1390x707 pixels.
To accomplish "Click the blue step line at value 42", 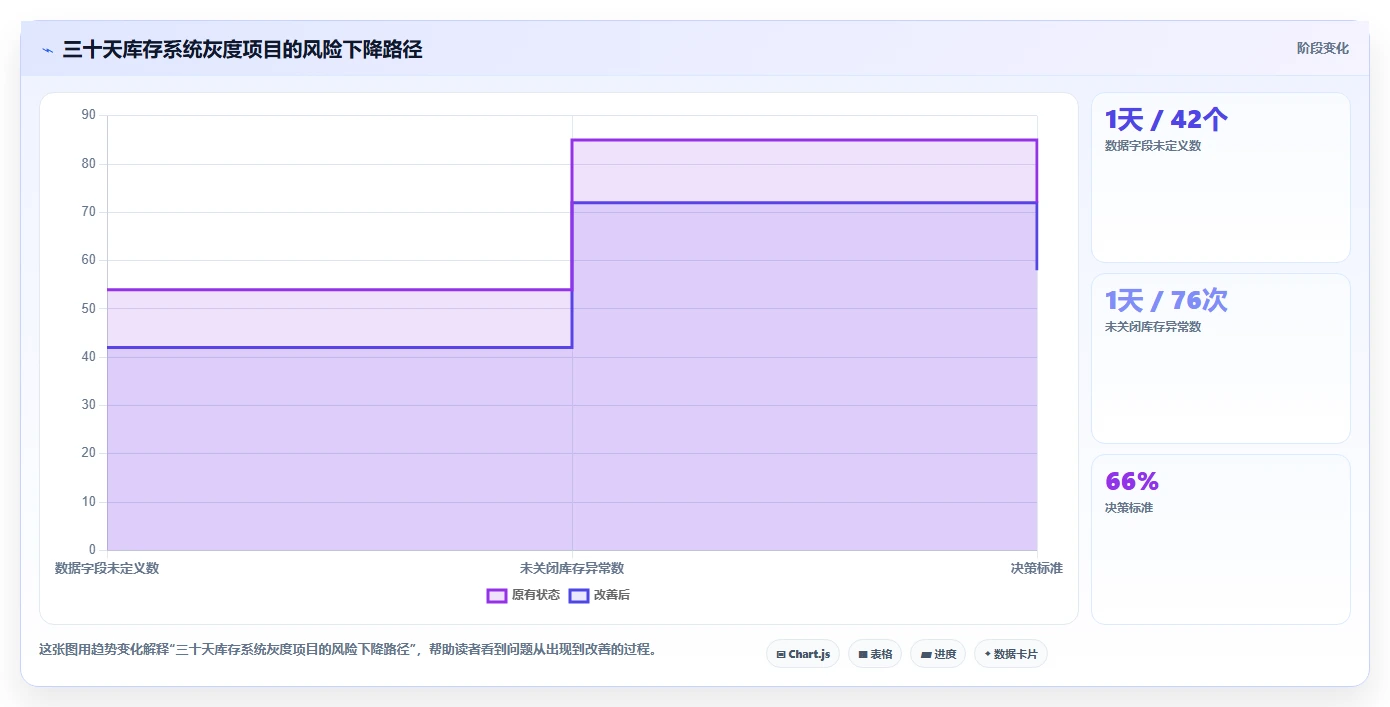I will [339, 347].
